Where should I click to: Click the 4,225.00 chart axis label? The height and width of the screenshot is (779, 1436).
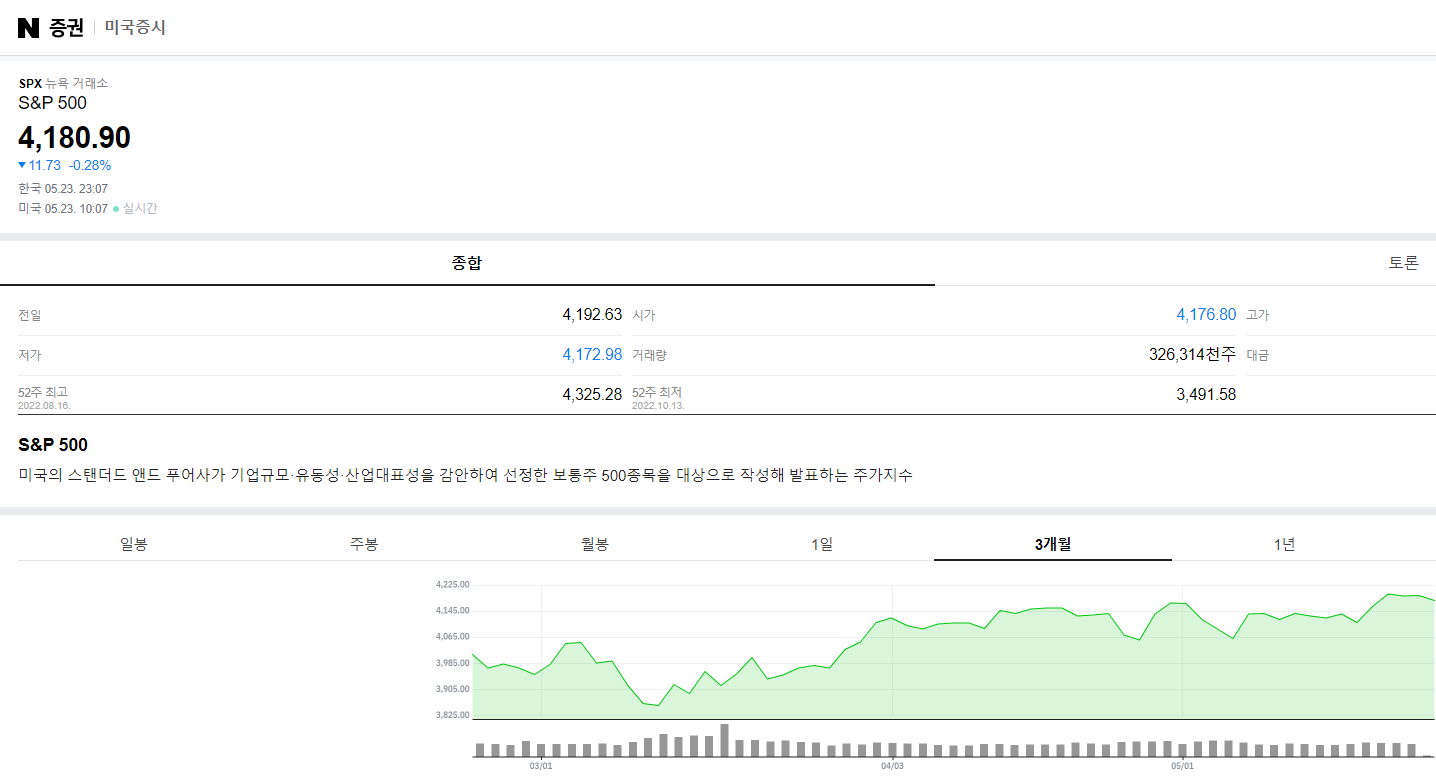452,584
